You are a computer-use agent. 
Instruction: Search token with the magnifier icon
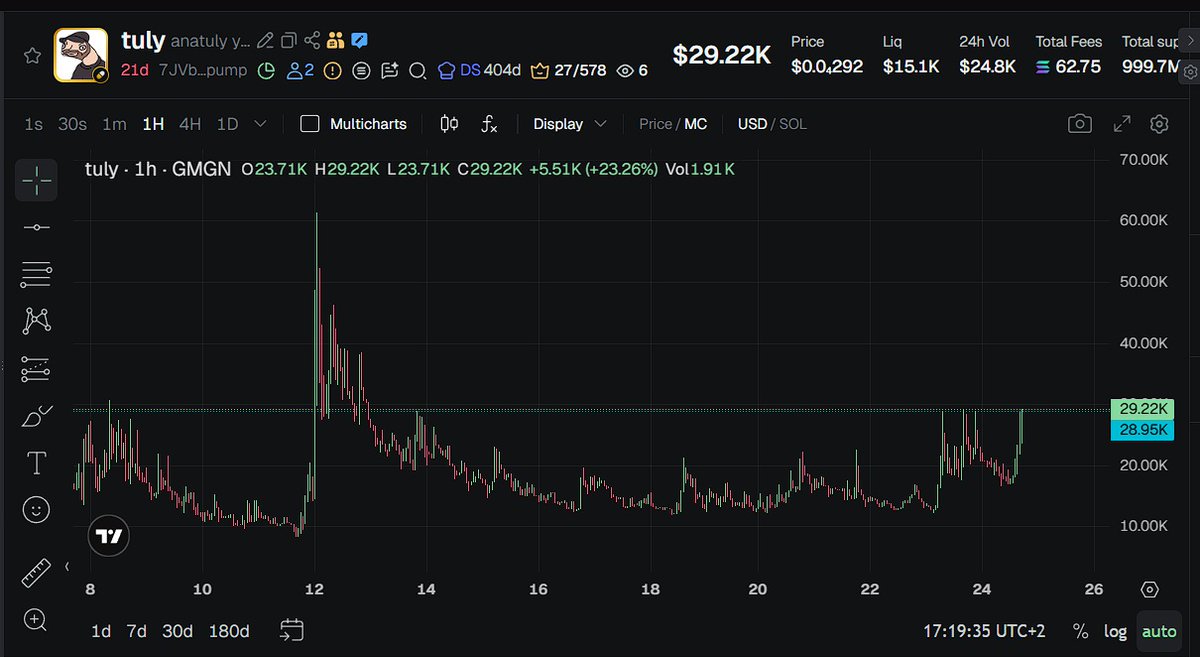417,71
